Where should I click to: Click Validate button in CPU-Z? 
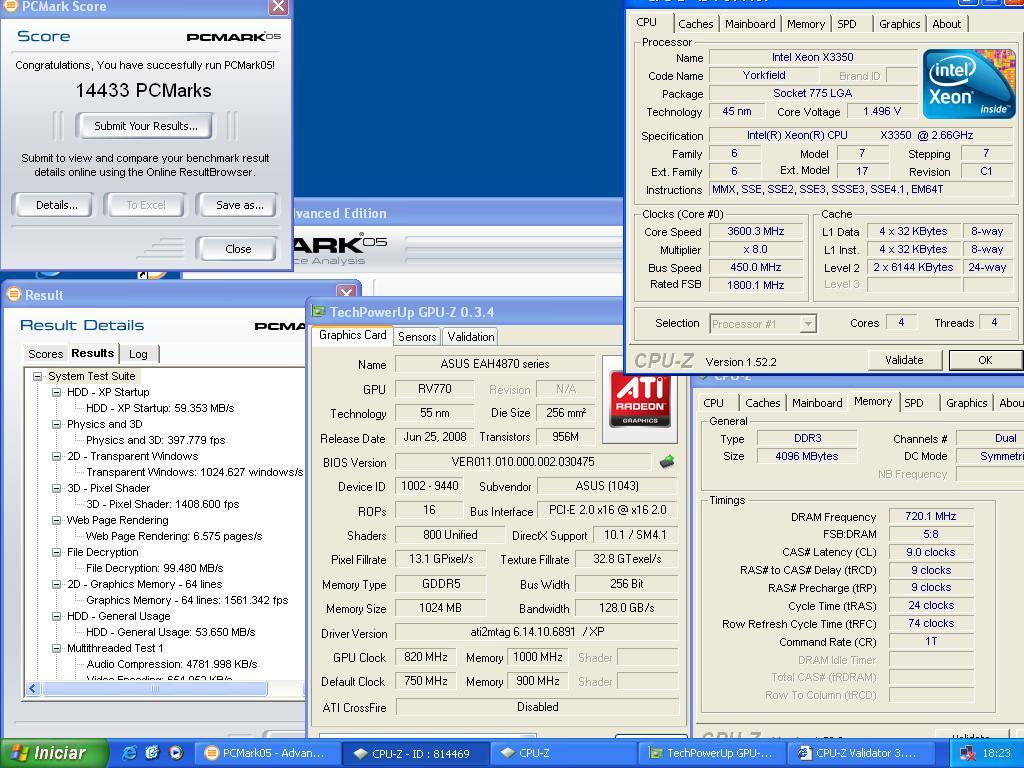pyautogui.click(x=904, y=360)
